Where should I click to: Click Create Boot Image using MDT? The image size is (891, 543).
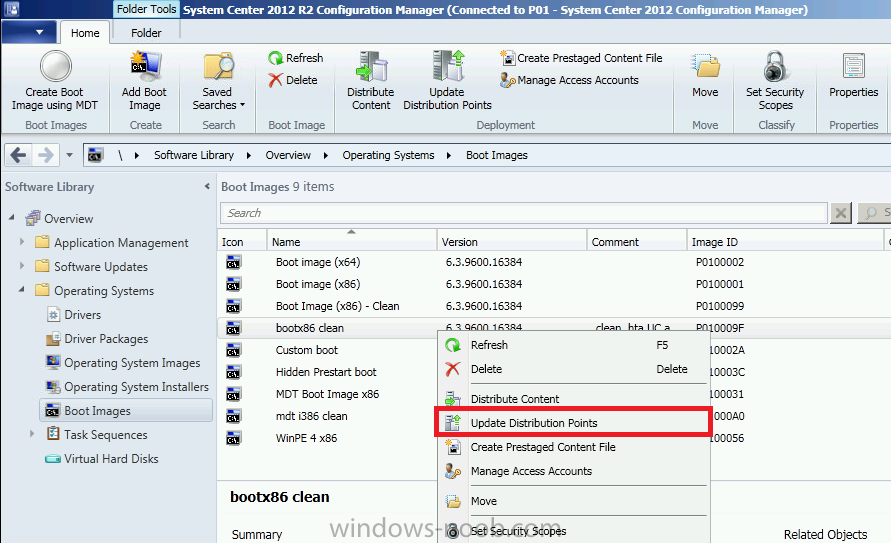[x=55, y=80]
